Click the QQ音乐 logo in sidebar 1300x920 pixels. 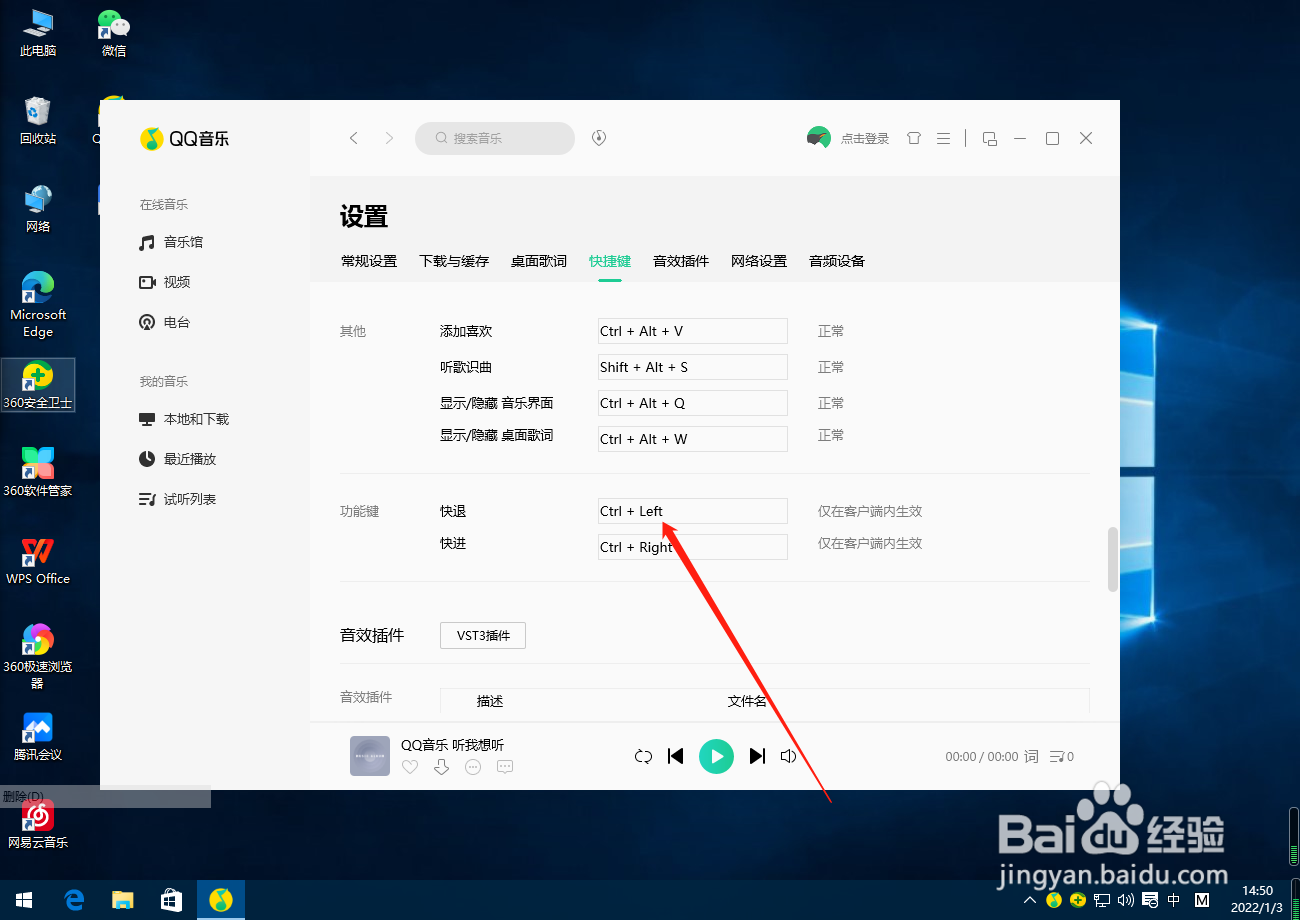[185, 139]
